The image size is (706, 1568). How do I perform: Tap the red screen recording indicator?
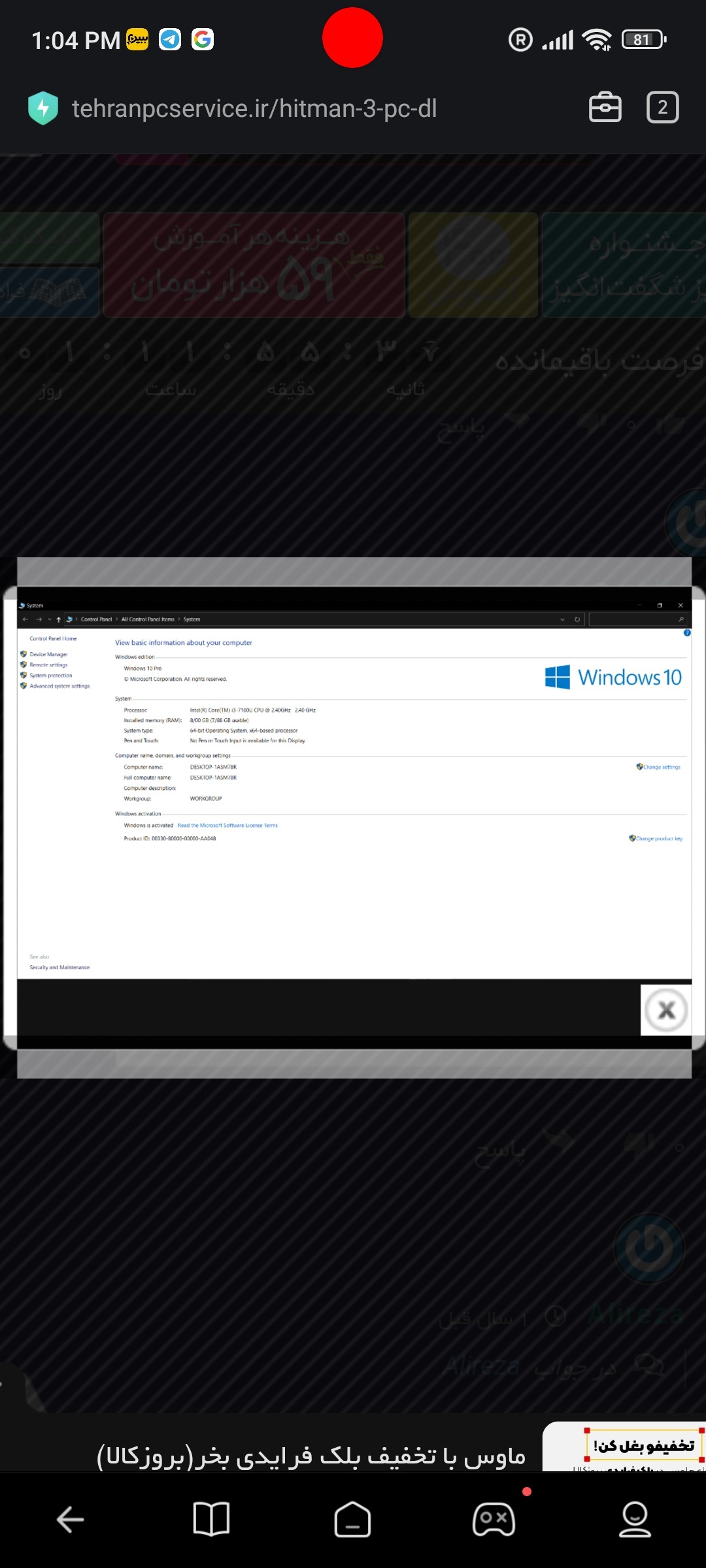[352, 38]
